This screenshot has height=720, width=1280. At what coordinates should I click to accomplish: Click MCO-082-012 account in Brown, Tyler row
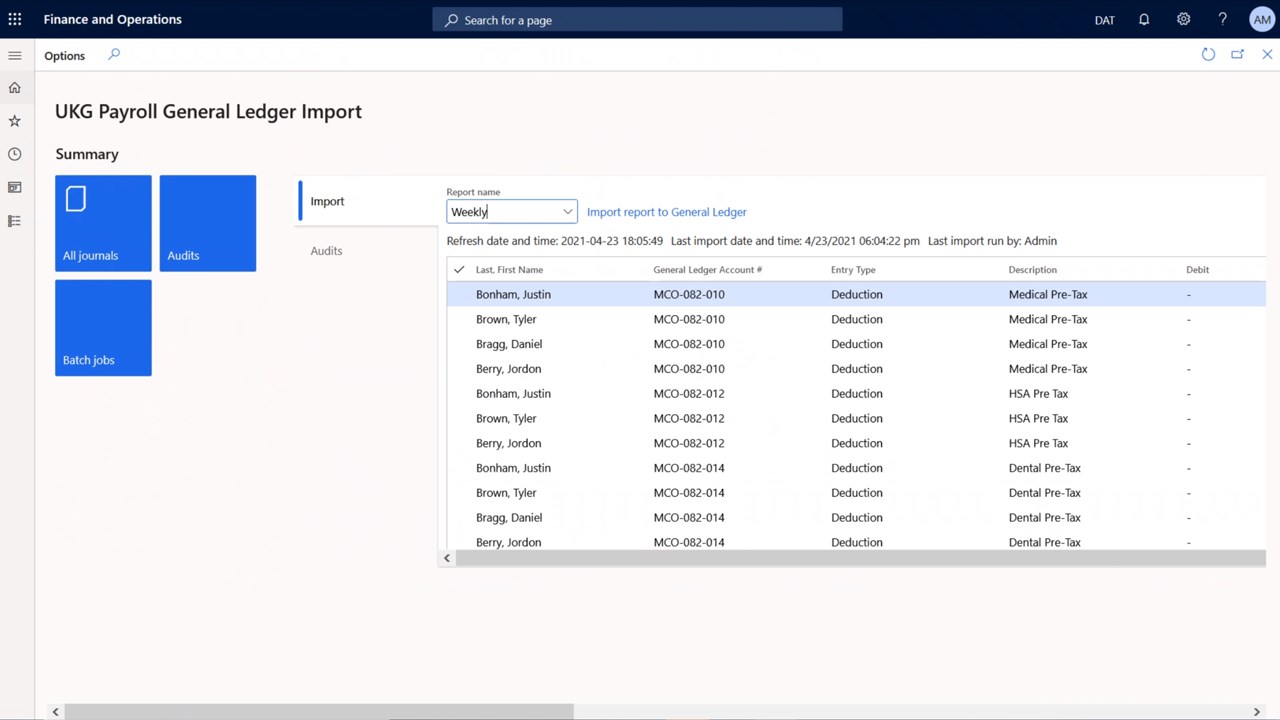tap(689, 419)
